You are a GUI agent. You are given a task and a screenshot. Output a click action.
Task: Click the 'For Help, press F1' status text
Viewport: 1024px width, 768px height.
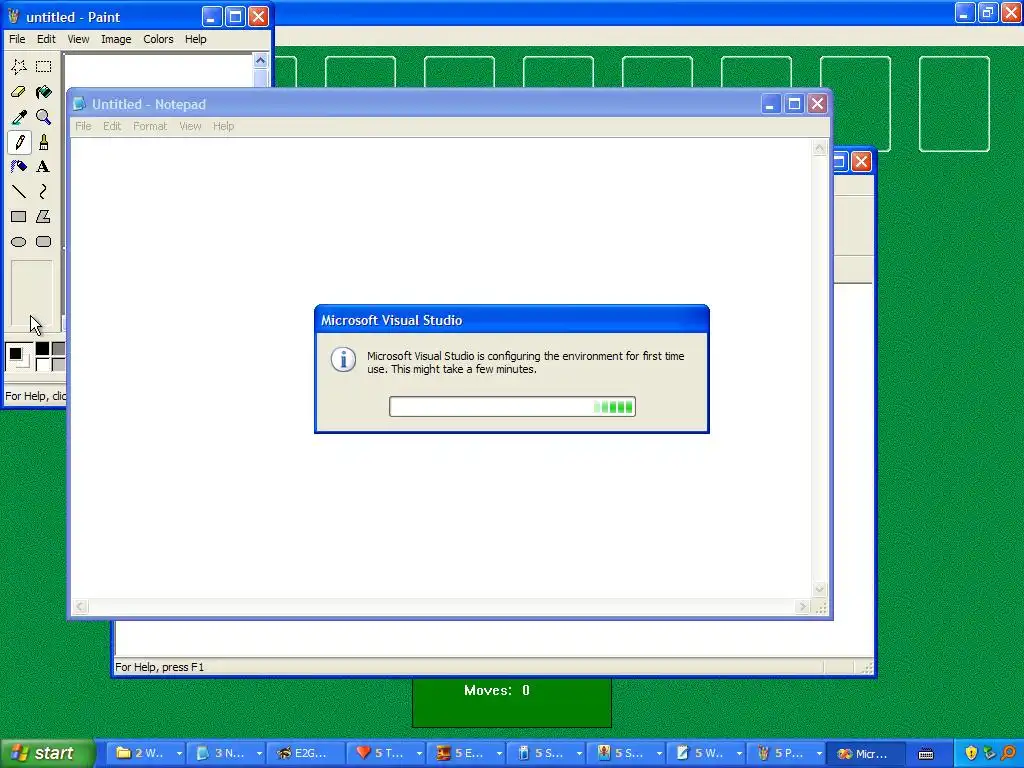159,667
